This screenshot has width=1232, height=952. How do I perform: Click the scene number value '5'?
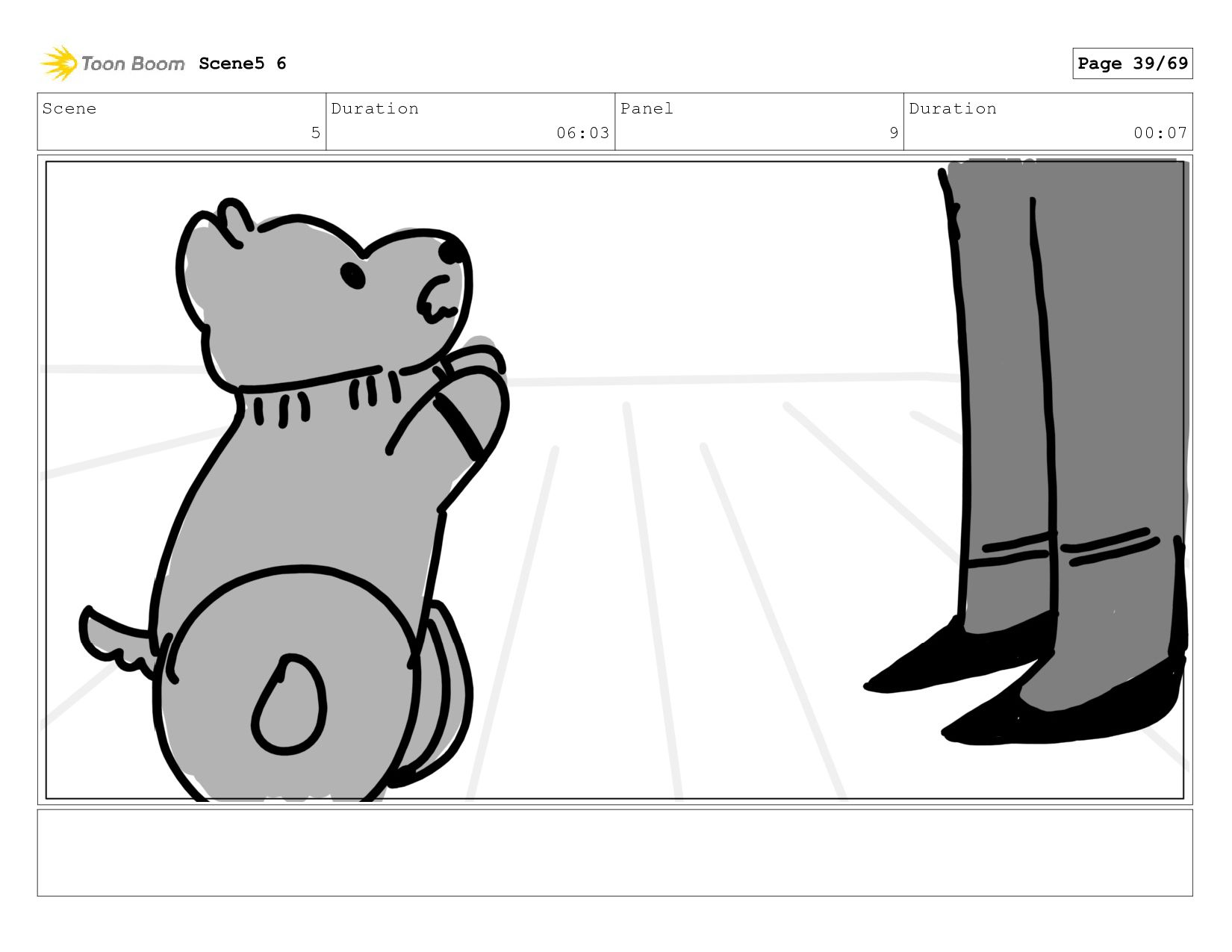(x=316, y=133)
